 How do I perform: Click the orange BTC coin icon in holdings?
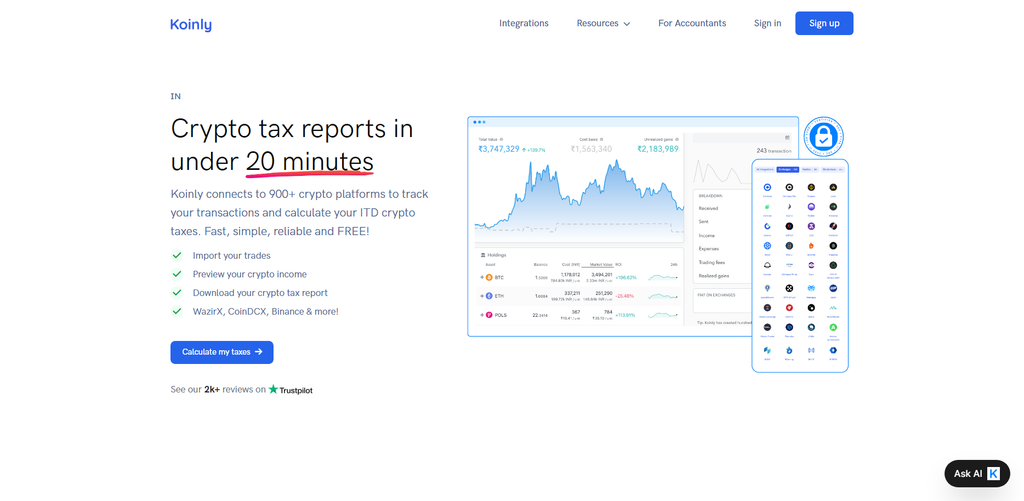tap(489, 278)
